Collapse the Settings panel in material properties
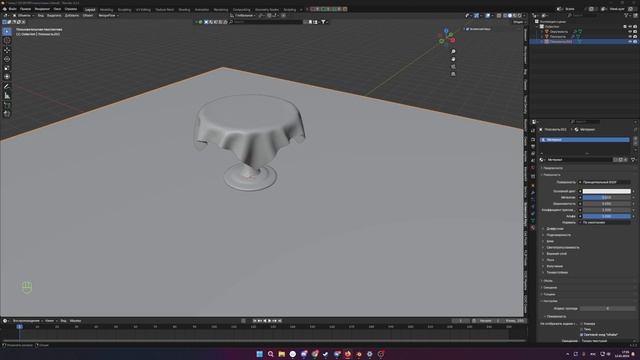 [550, 301]
